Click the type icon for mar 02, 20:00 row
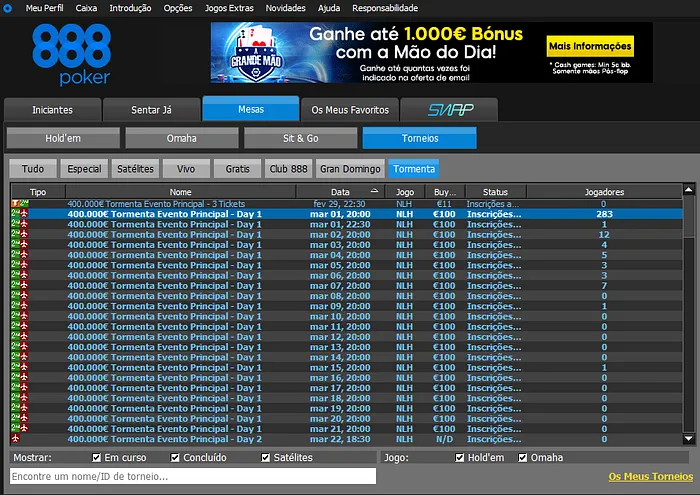700x495 pixels. [x=20, y=234]
